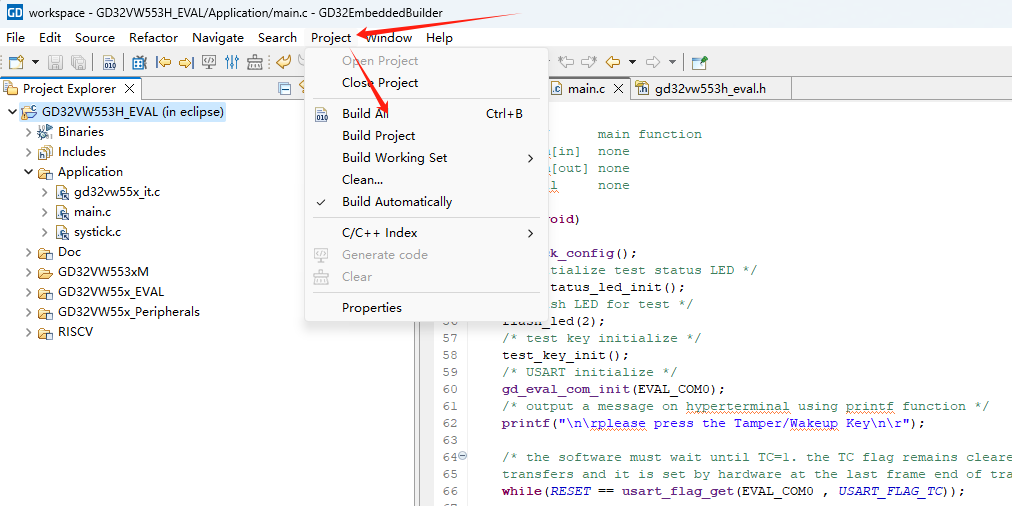Expand the Binaries tree node
The width and height of the screenshot is (1012, 506).
pos(28,132)
